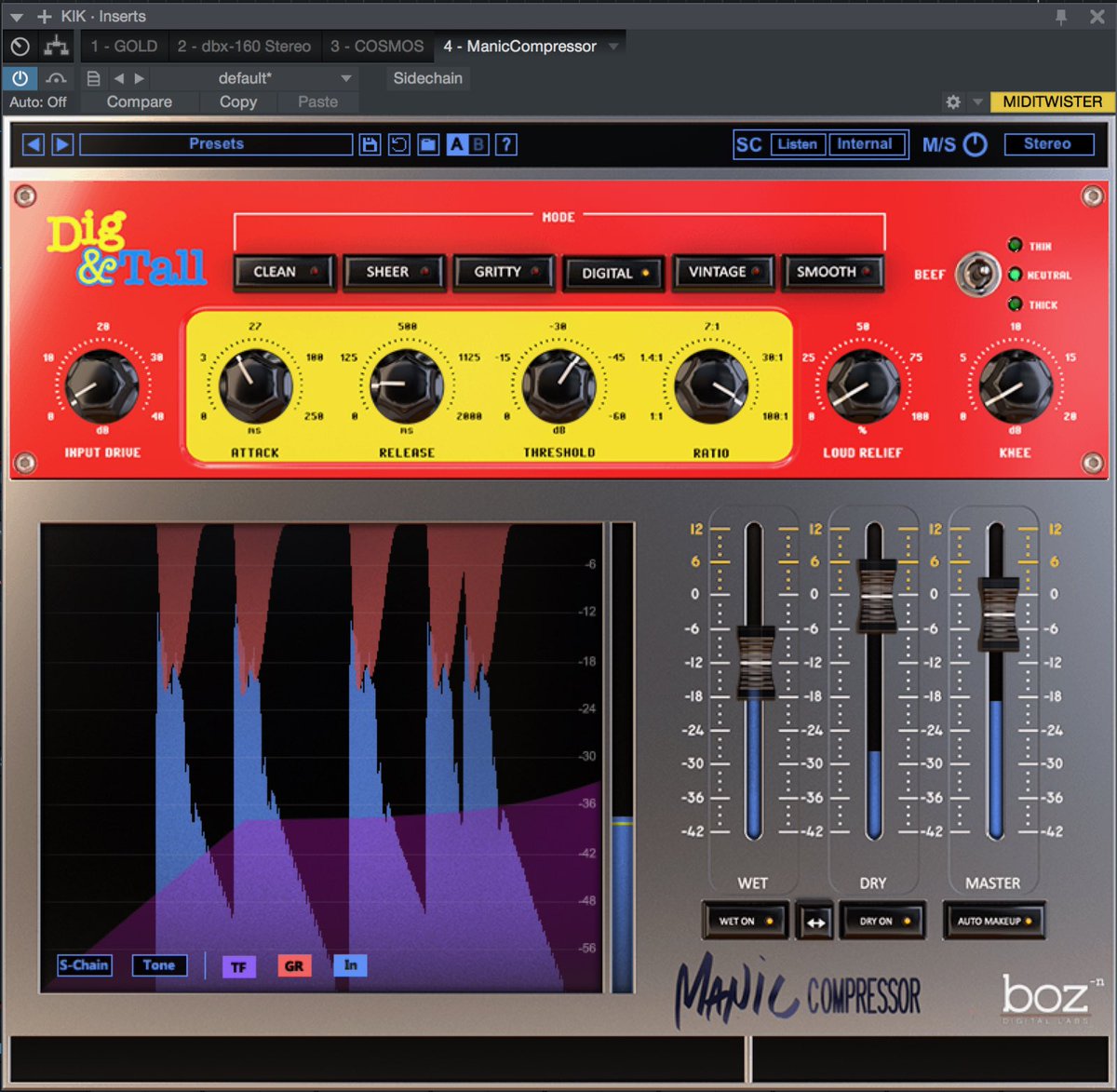This screenshot has height=1092, width=1117.
Task: Click the plus icon beside KIK Inserts
Action: 44,16
